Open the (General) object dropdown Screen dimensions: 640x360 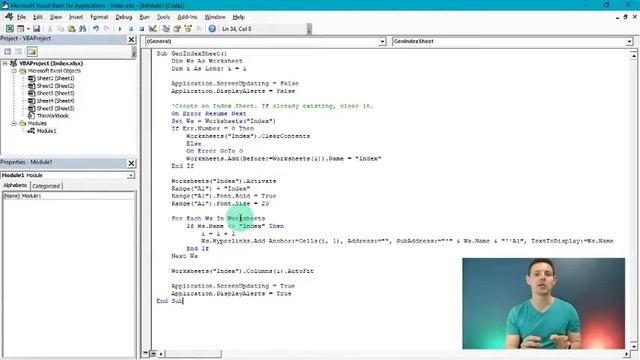pos(382,41)
